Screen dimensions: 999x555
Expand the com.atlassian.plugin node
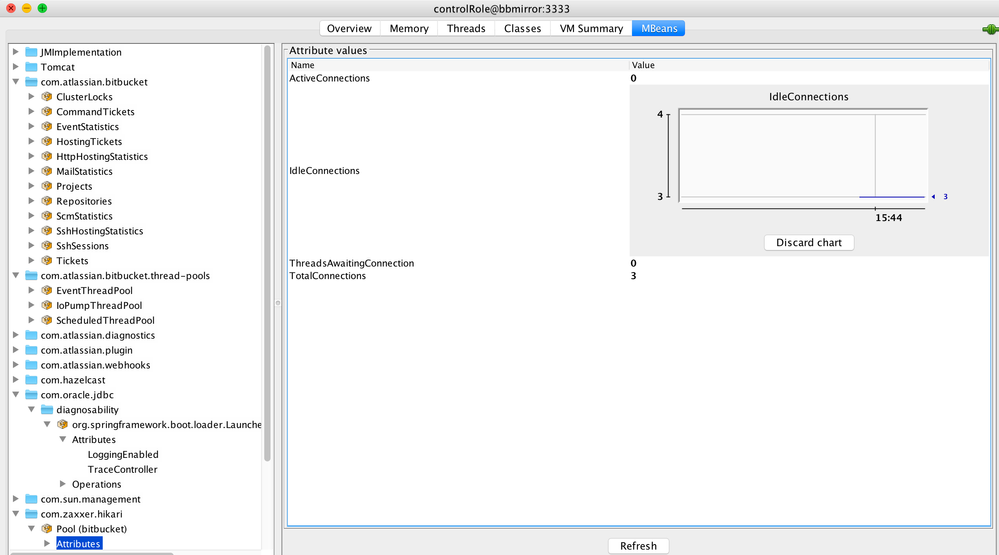pos(16,350)
